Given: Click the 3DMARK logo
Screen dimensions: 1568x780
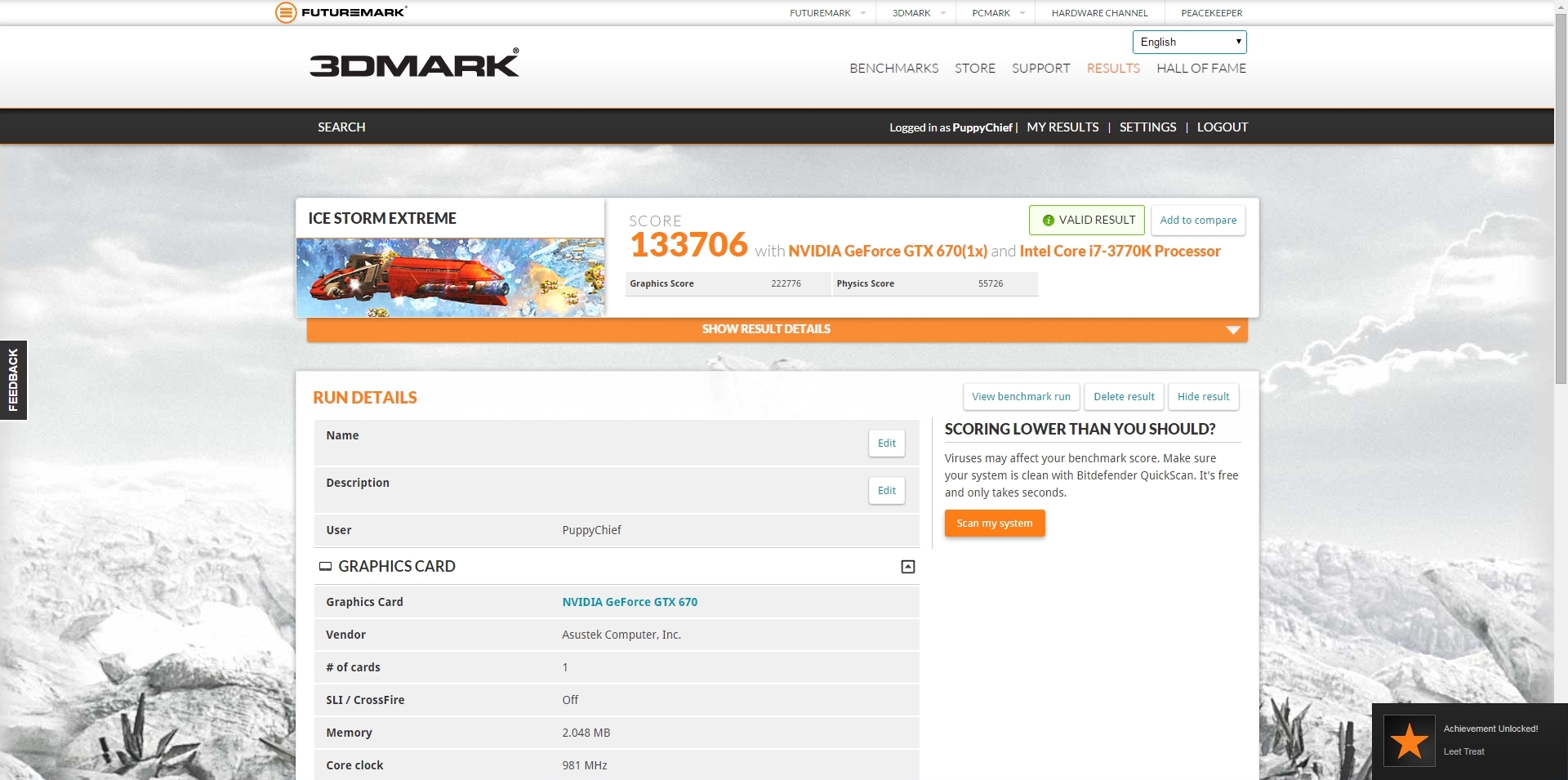Looking at the screenshot, I should click(413, 64).
